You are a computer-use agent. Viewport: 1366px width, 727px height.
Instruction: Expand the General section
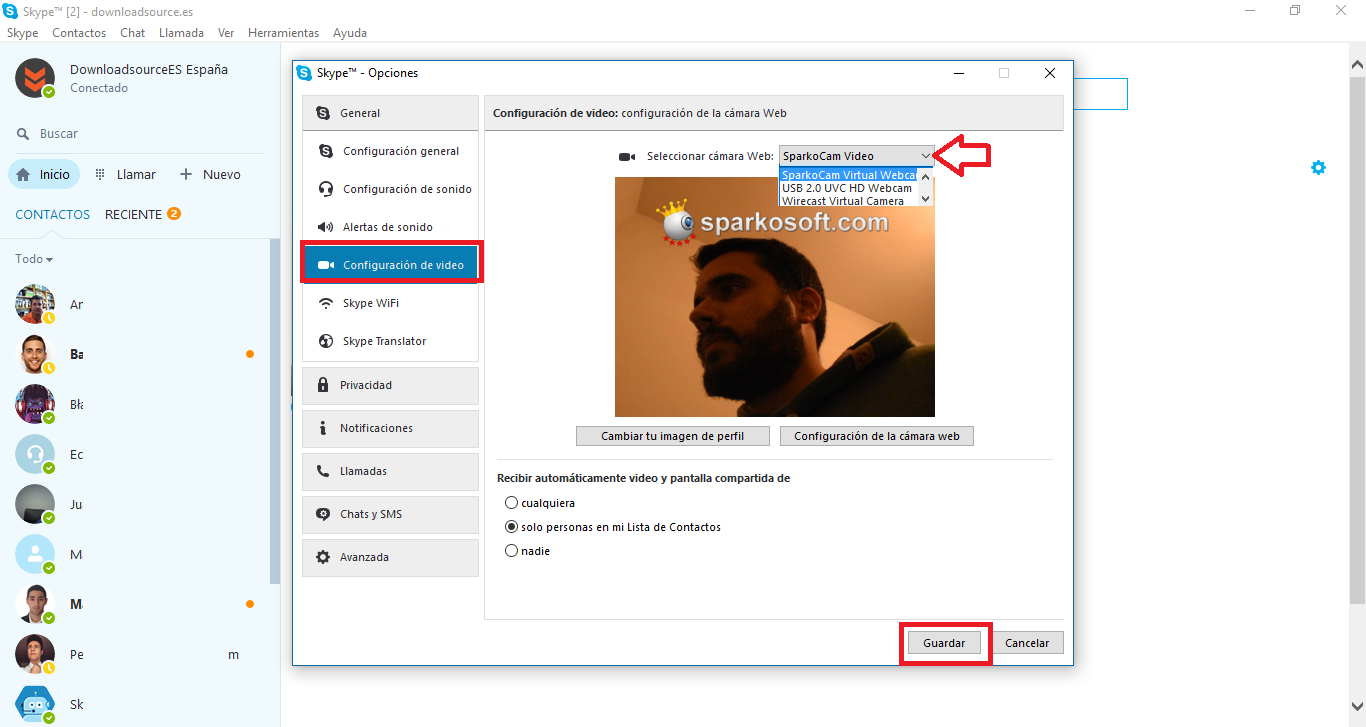click(390, 113)
